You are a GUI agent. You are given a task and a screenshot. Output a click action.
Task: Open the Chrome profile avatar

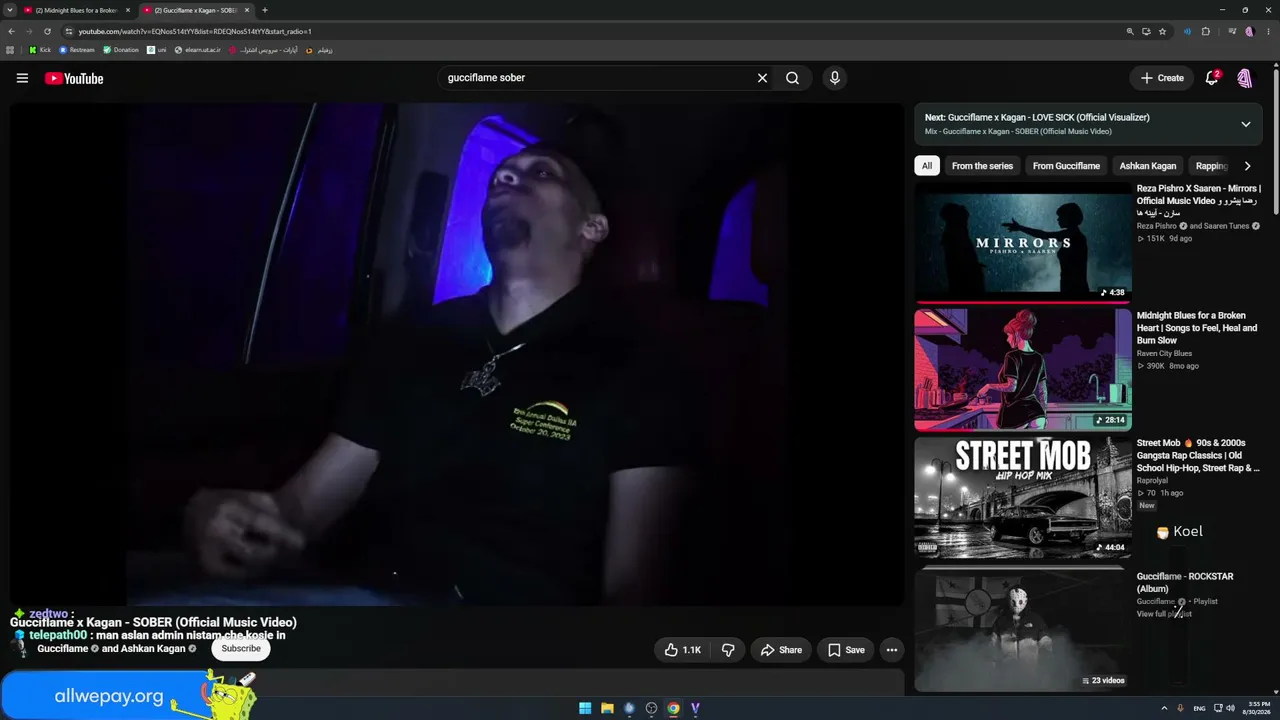click(1249, 31)
